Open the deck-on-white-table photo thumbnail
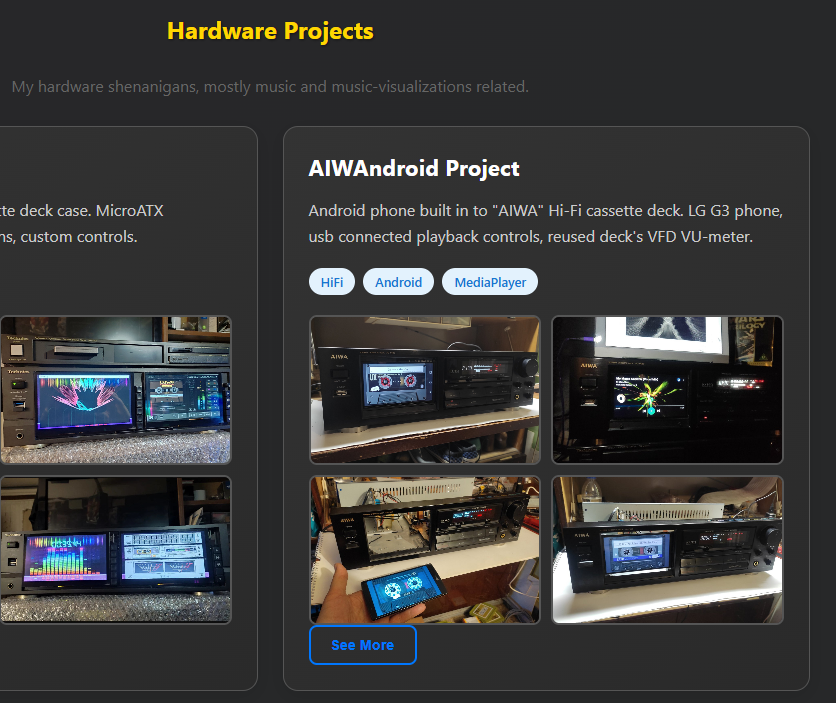This screenshot has width=836, height=703. [667, 549]
